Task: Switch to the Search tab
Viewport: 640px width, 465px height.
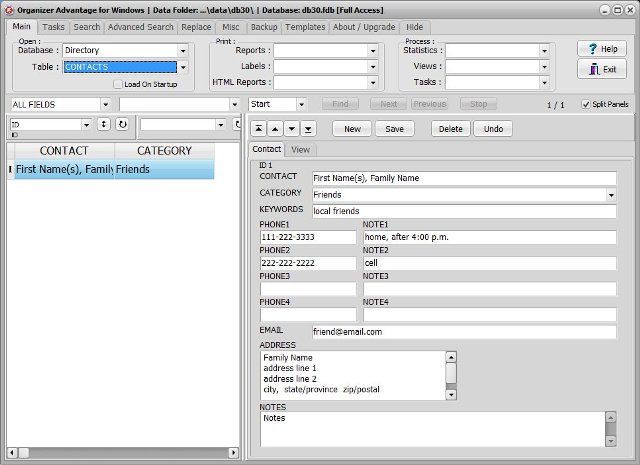Action: point(87,27)
